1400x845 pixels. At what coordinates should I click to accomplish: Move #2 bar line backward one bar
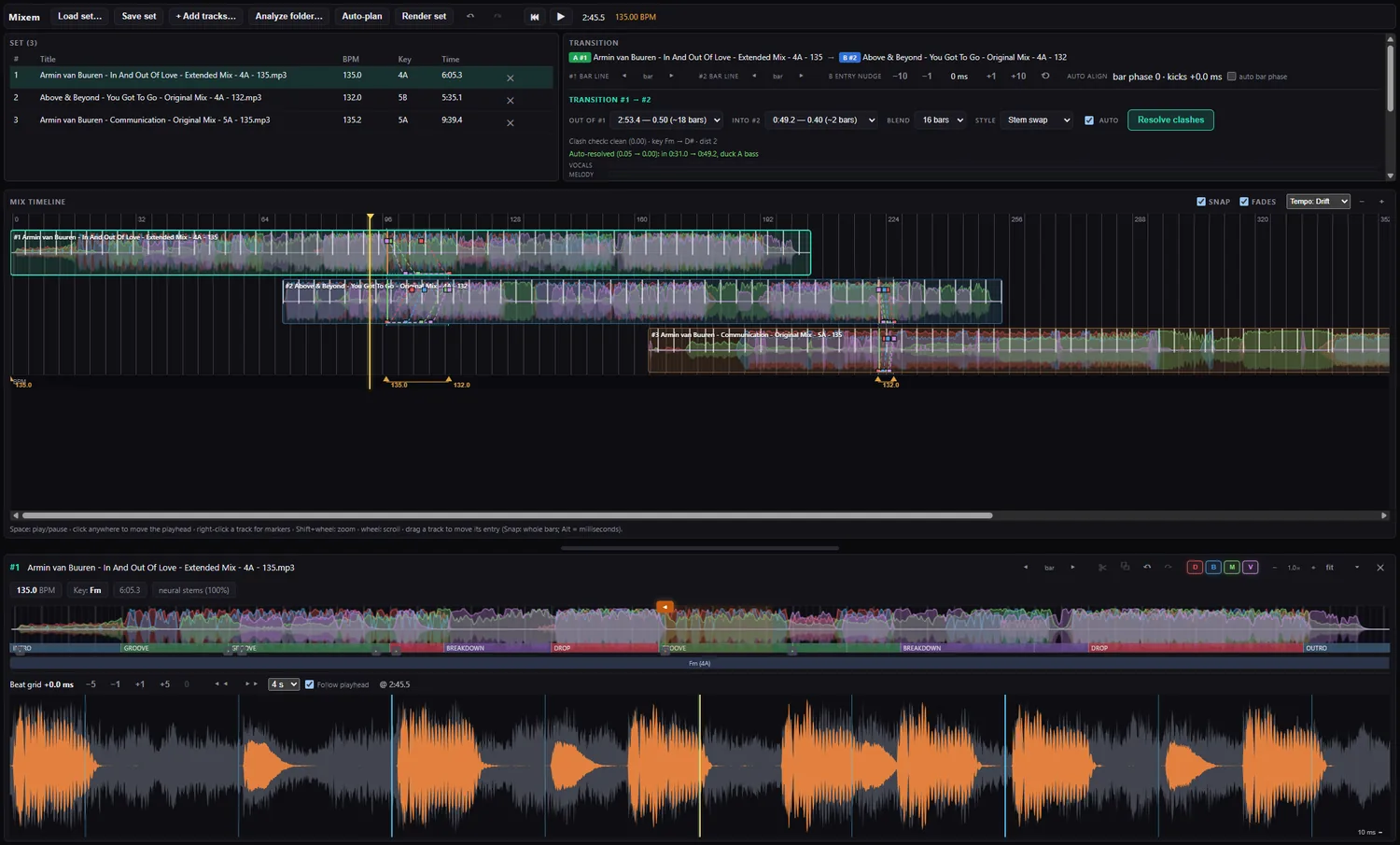[x=753, y=77]
